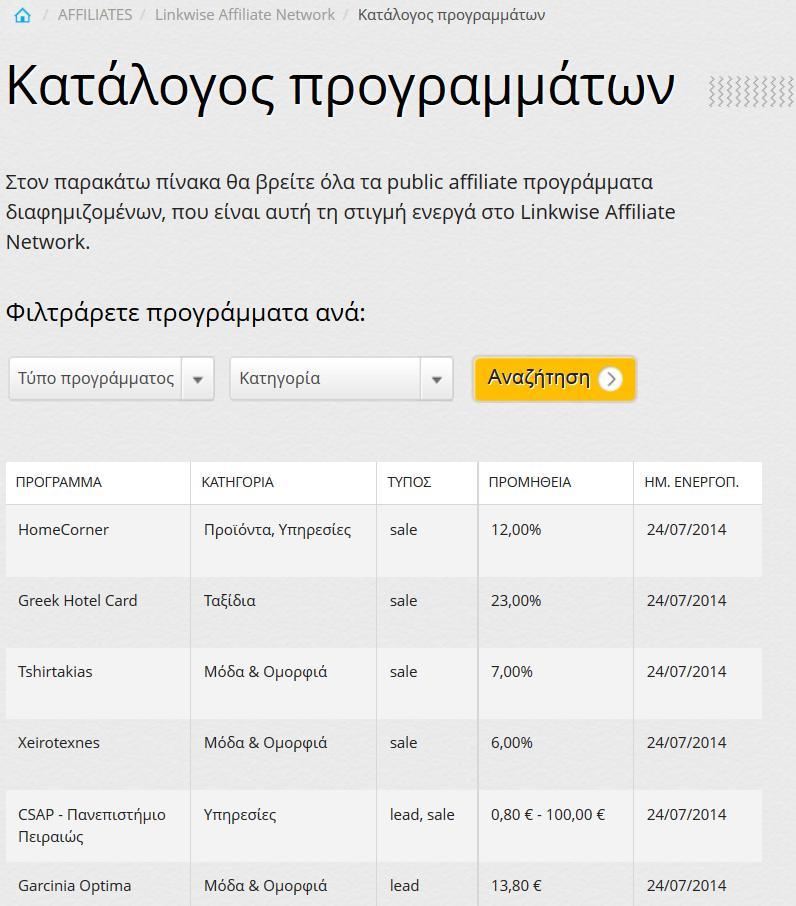Open AFFILIATES breadcrumb link
Viewport: 796px width, 906px height.
[x=95, y=15]
